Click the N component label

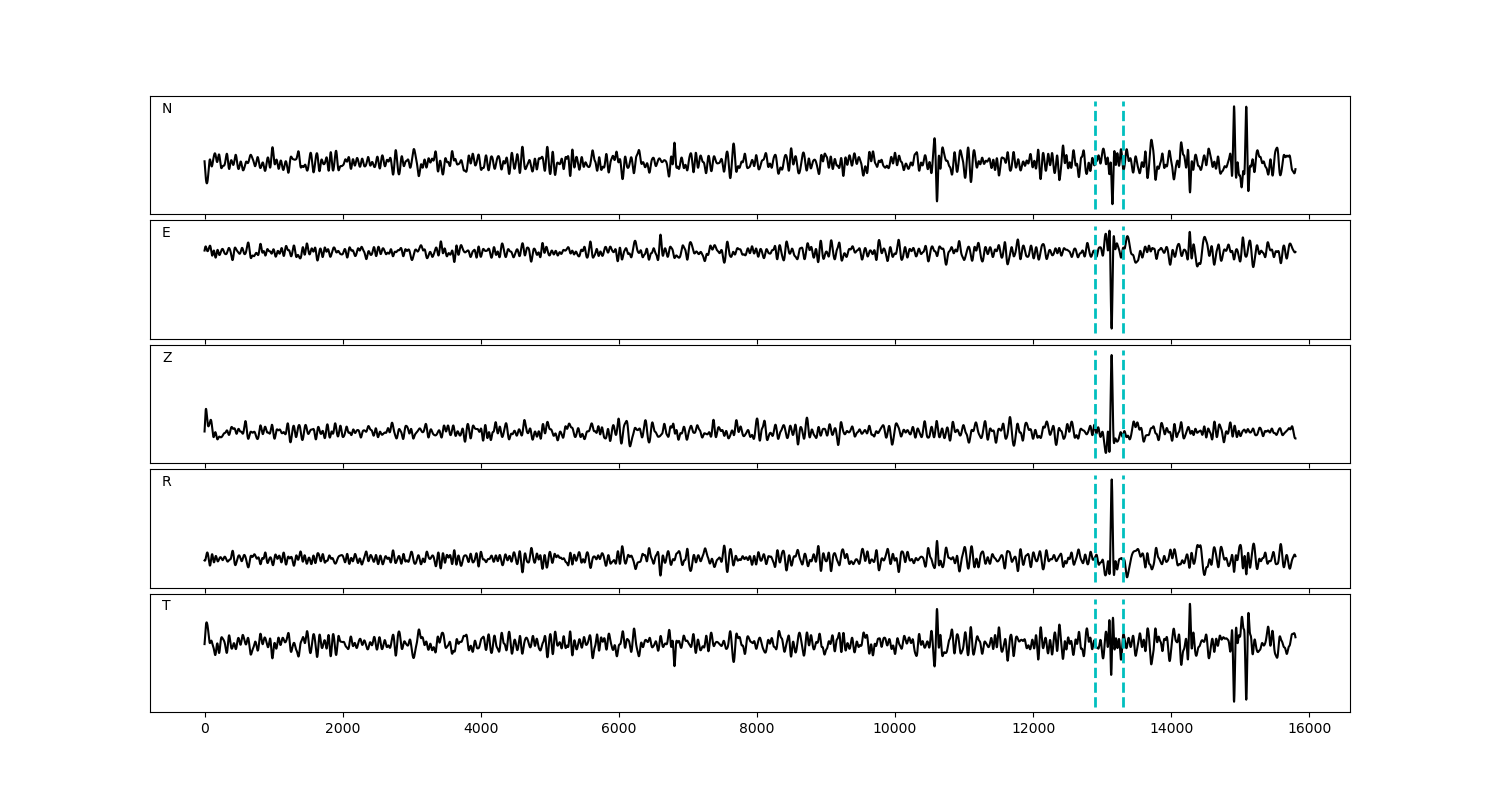[167, 109]
